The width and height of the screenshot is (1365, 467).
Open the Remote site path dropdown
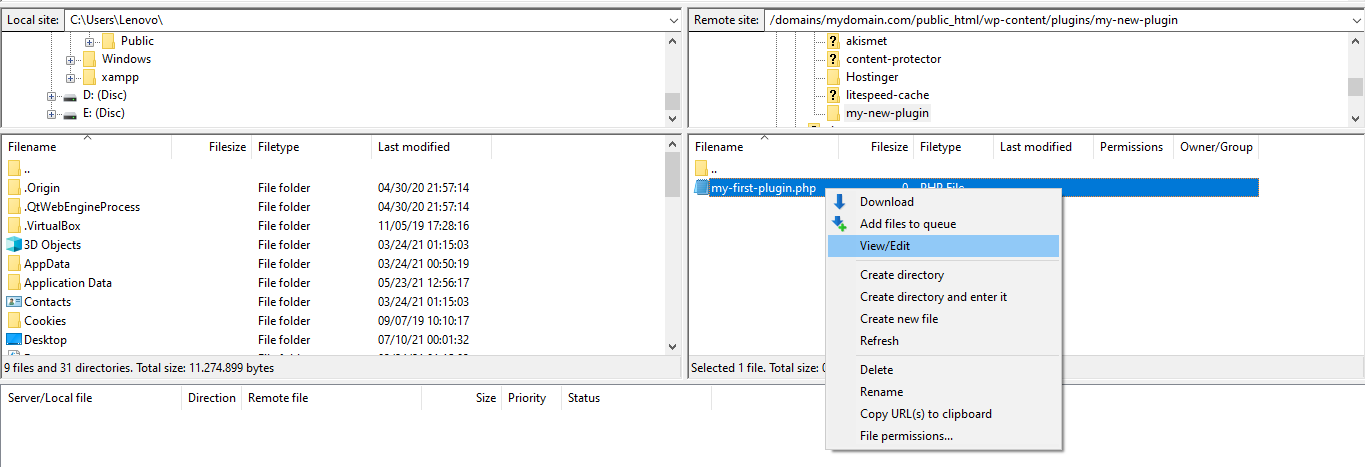click(x=1355, y=20)
